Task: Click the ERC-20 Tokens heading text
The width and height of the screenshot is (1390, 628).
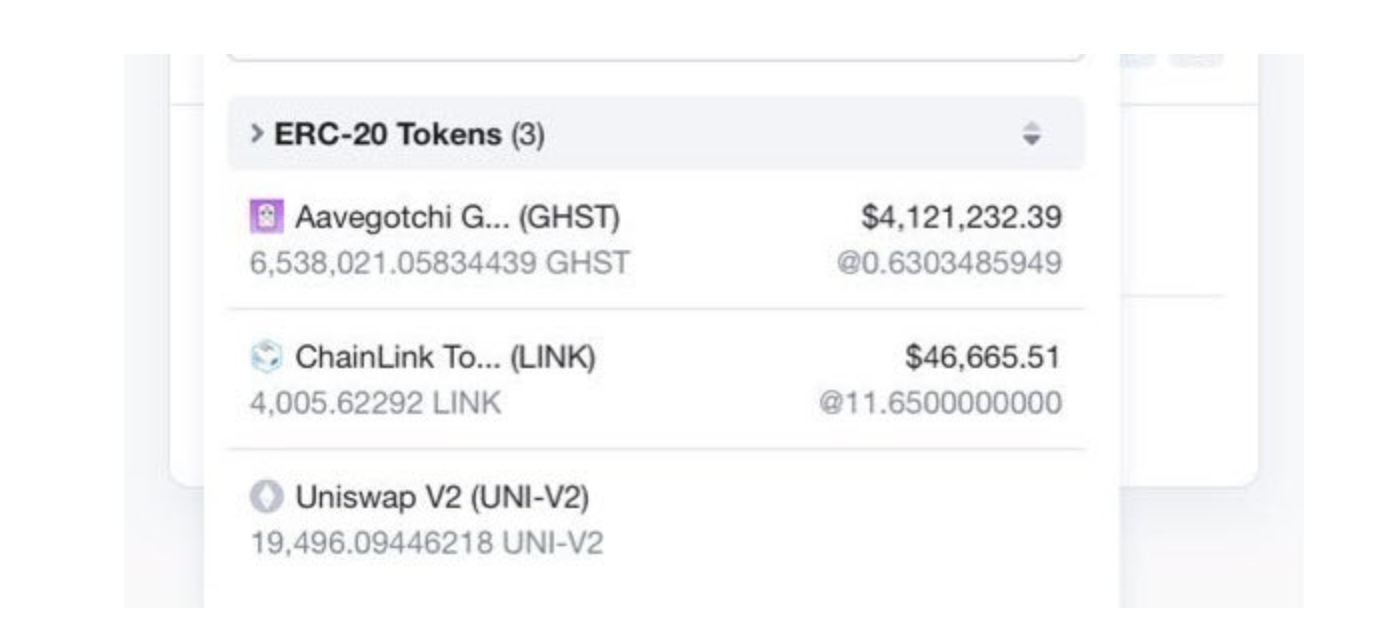Action: 388,134
